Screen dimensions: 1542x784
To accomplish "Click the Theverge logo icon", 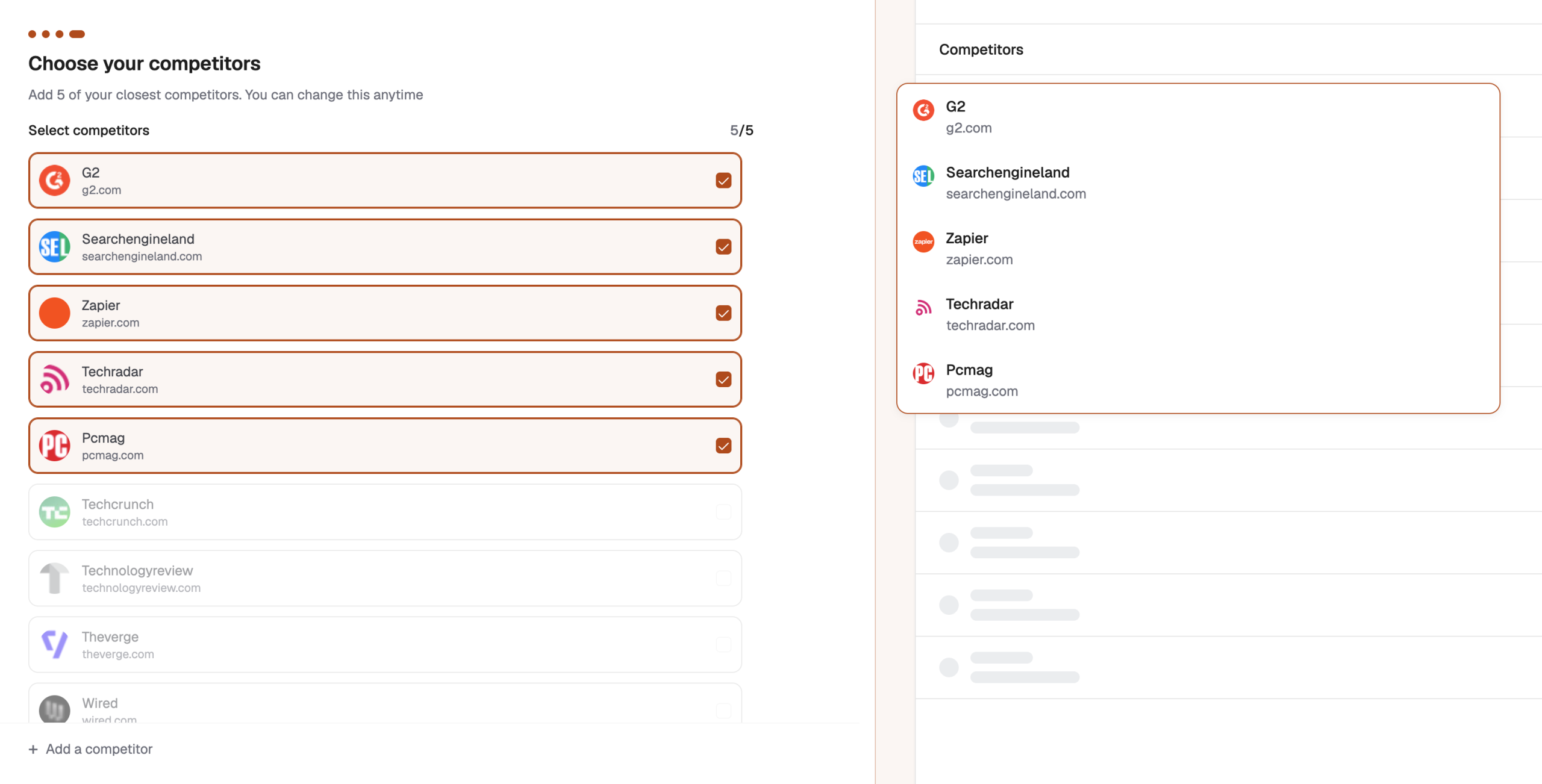I will click(54, 644).
